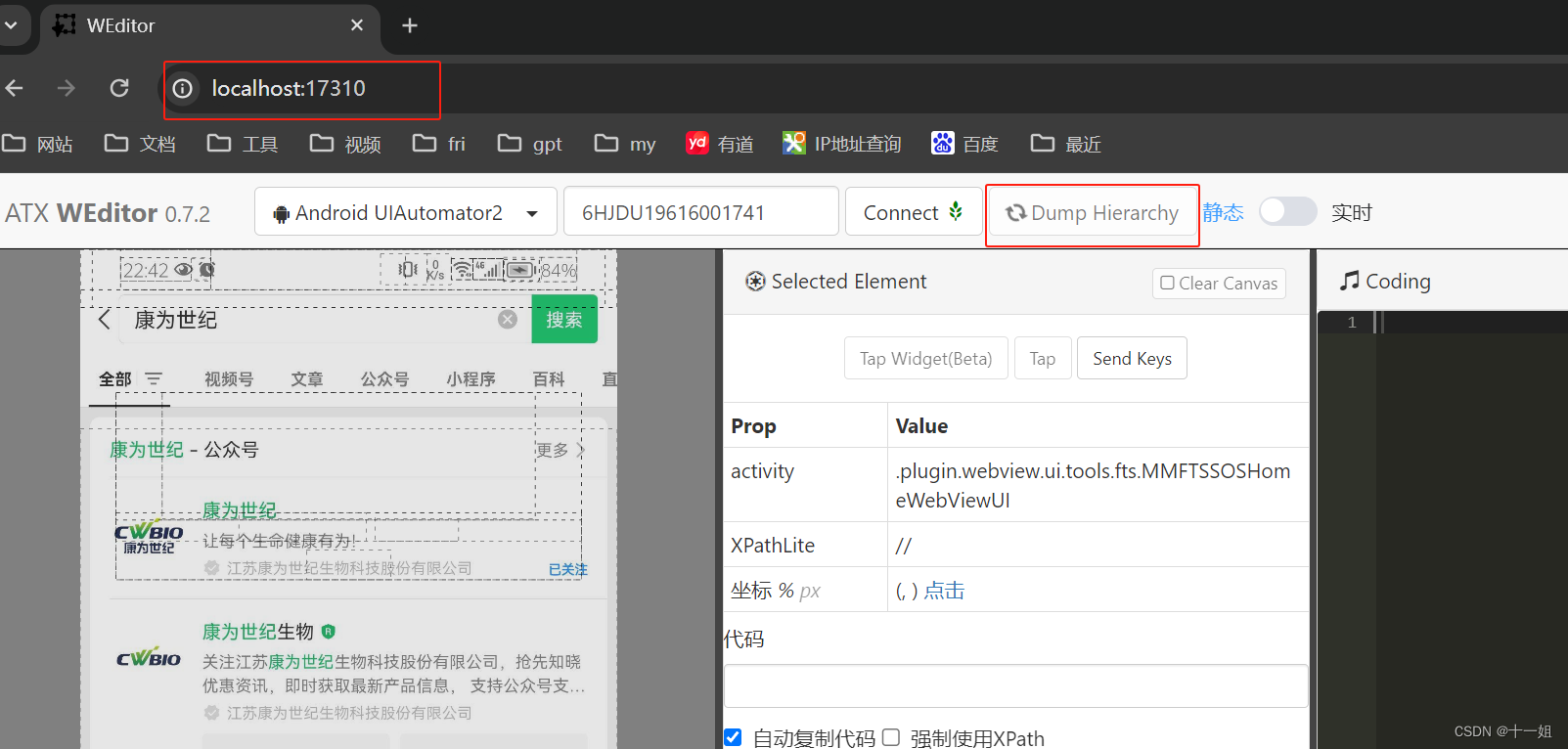Click the Tap button
Screen dimensions: 1568x749
point(1043,358)
